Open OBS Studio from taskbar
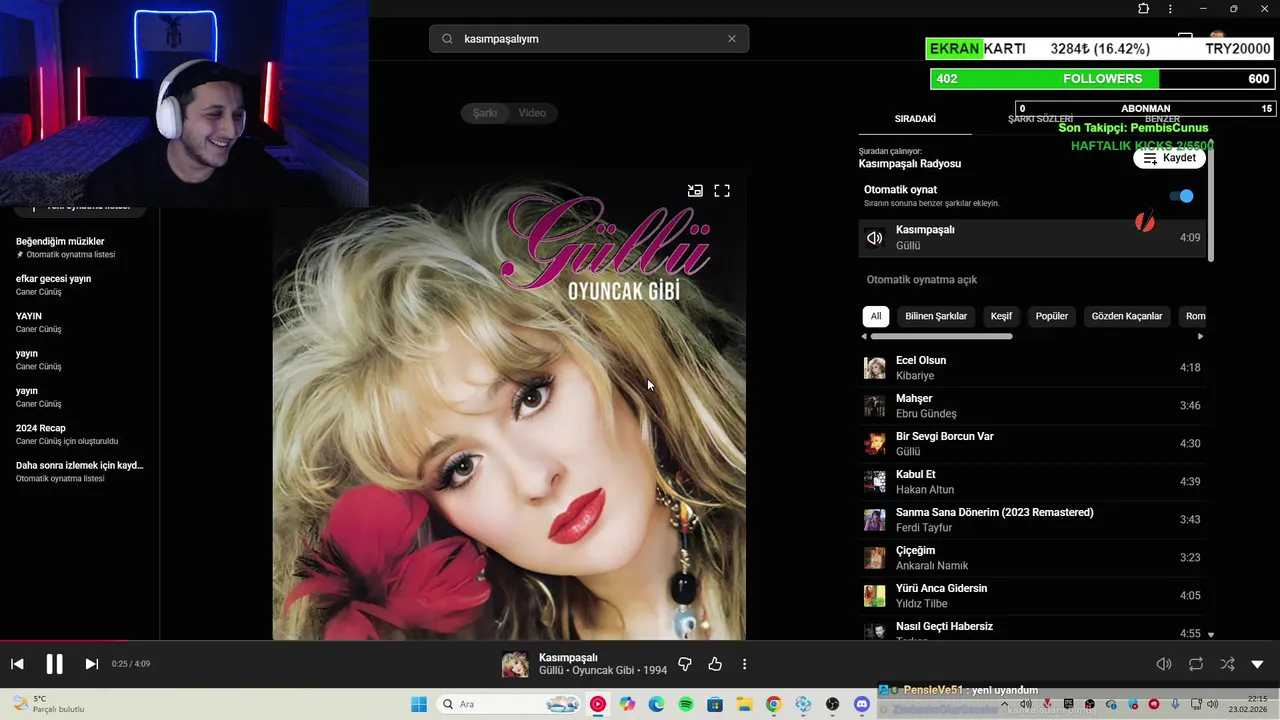 [833, 705]
